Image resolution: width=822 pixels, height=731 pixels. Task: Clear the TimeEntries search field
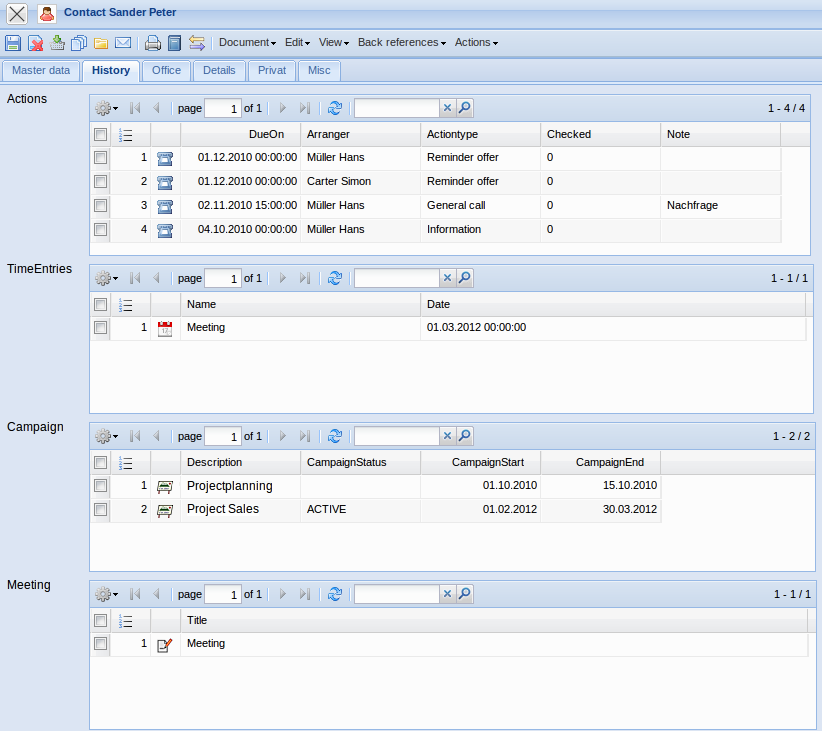[447, 278]
